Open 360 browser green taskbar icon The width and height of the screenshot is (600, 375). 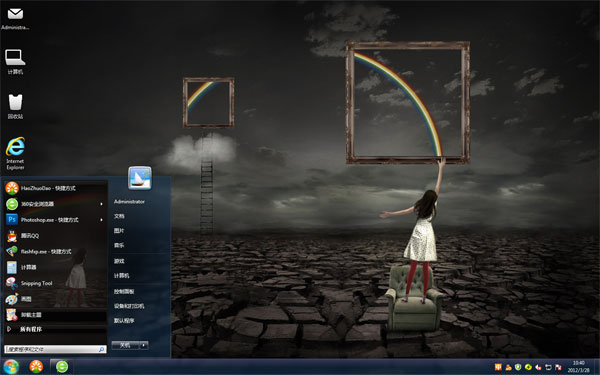(x=62, y=367)
